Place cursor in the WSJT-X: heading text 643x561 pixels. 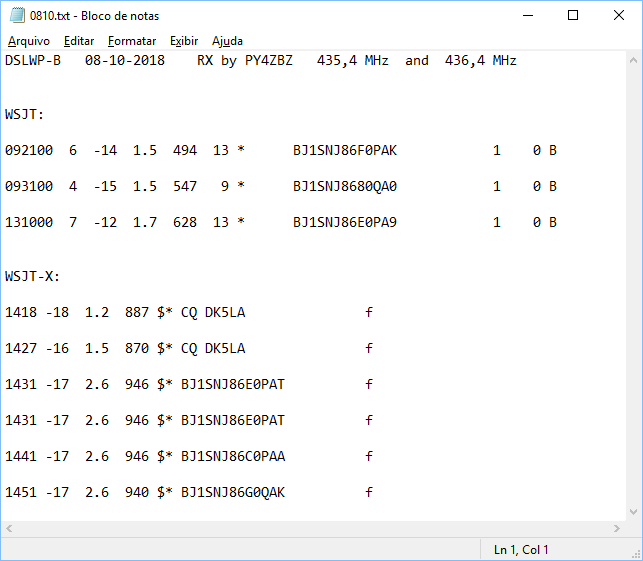click(x=32, y=276)
